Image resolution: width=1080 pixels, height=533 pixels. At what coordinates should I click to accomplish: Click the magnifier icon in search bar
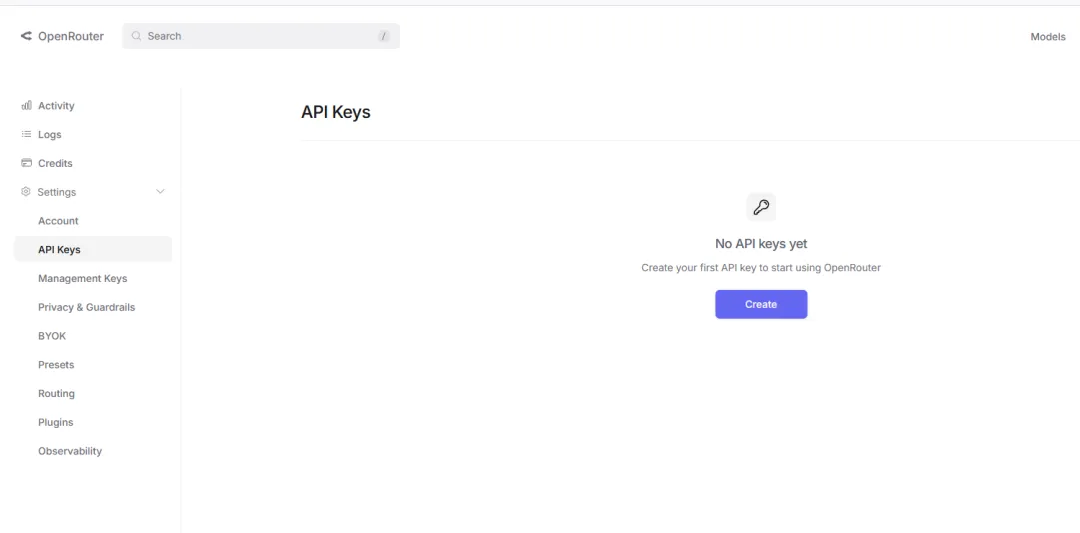(x=136, y=36)
